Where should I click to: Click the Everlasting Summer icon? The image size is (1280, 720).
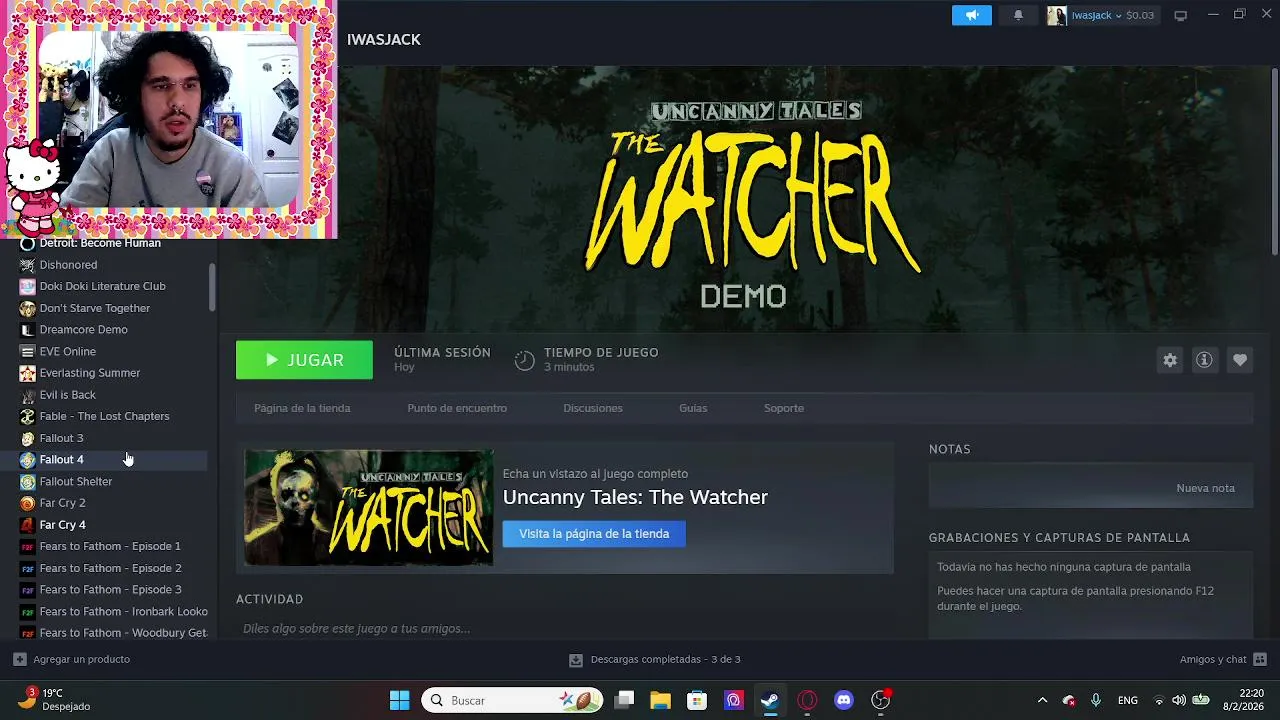[x=28, y=373]
